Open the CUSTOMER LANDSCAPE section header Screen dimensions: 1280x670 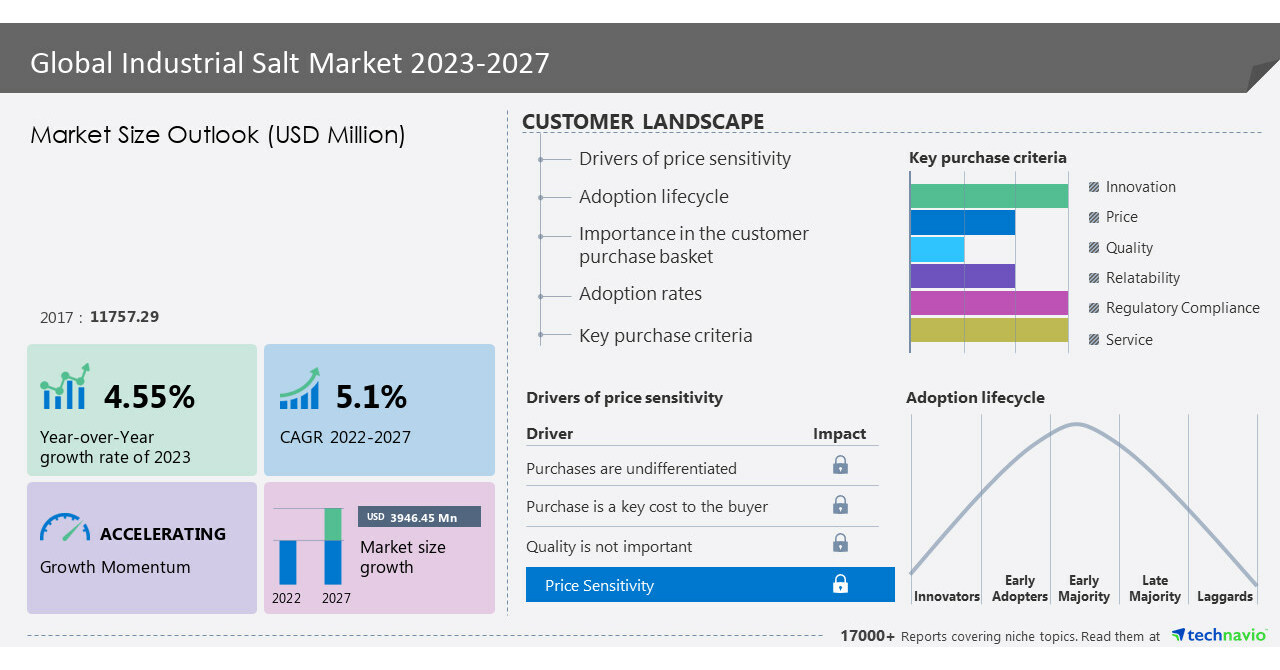[x=643, y=121]
